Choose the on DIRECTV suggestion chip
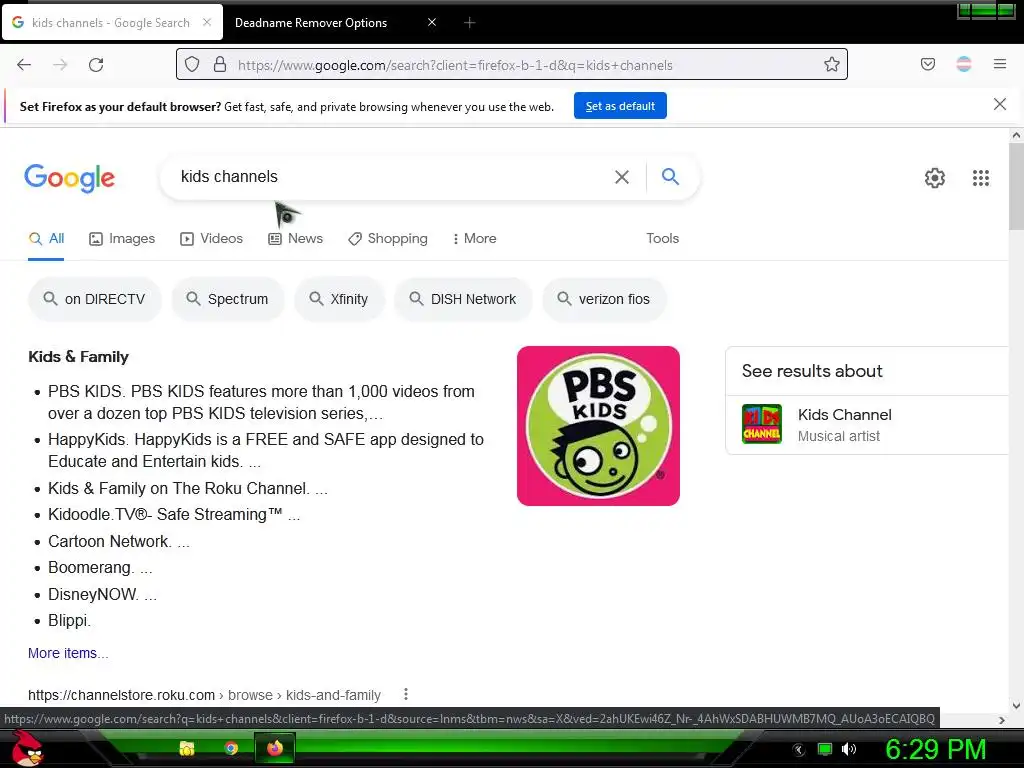 (x=95, y=299)
